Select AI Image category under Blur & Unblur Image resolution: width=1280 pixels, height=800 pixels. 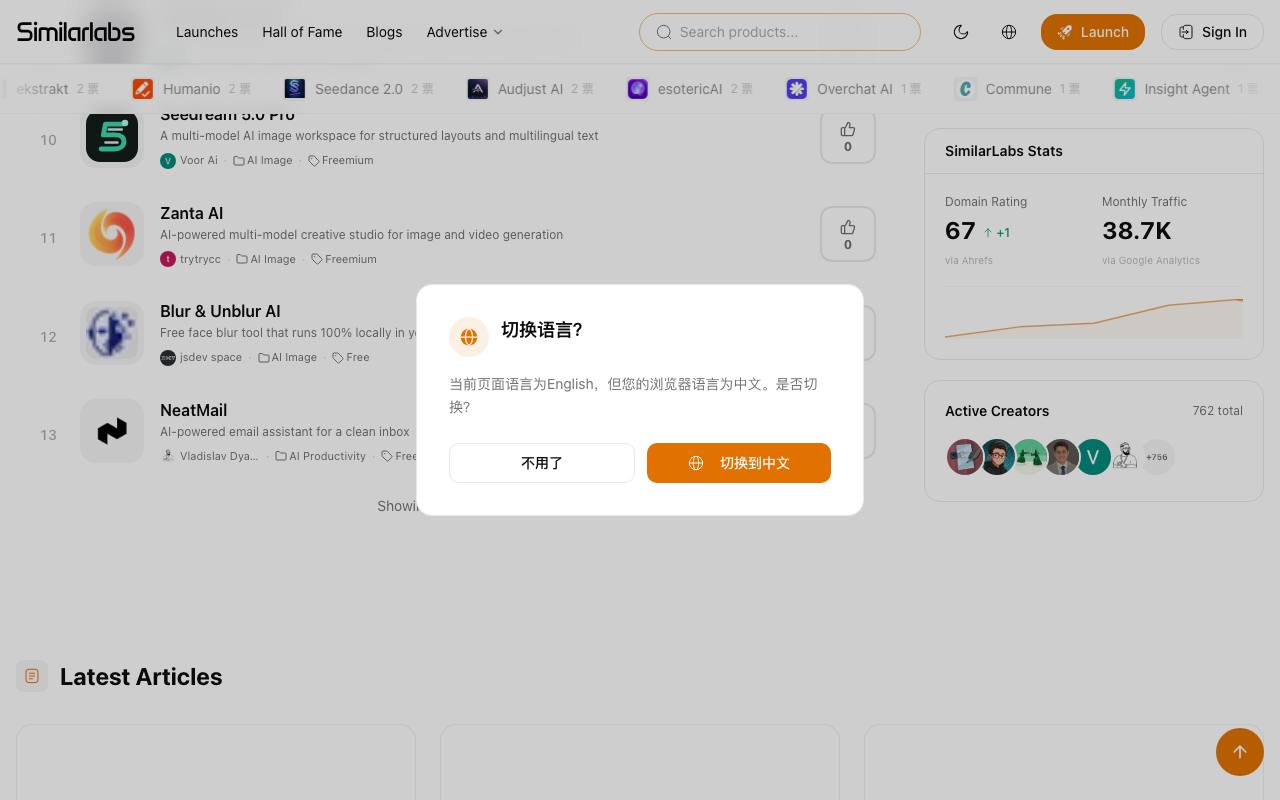click(x=287, y=357)
